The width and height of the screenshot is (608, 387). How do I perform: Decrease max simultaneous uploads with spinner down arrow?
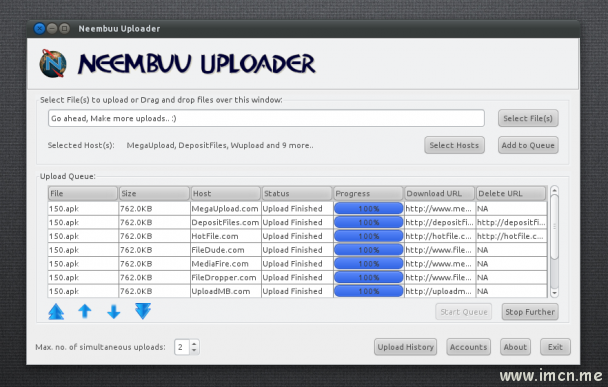194,350
